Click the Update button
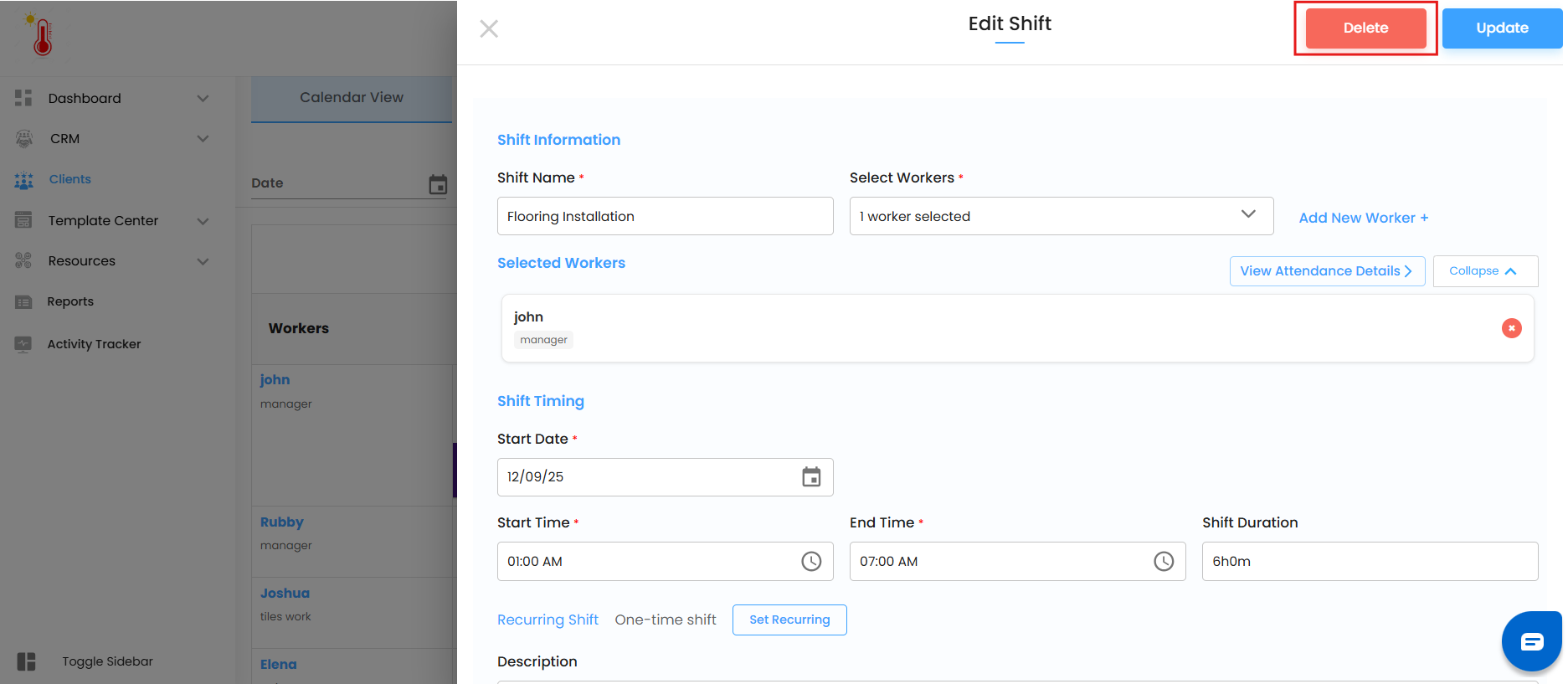The width and height of the screenshot is (1568, 684). (x=1502, y=28)
